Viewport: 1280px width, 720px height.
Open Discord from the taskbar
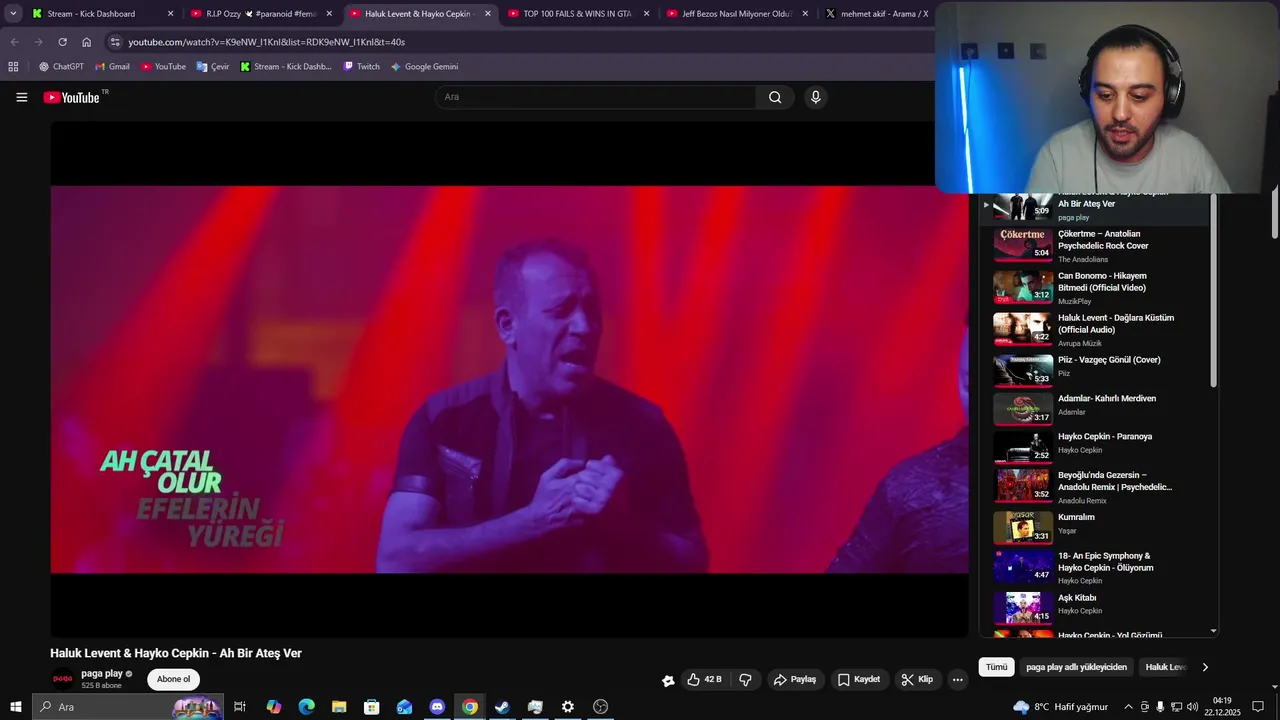[x=437, y=707]
